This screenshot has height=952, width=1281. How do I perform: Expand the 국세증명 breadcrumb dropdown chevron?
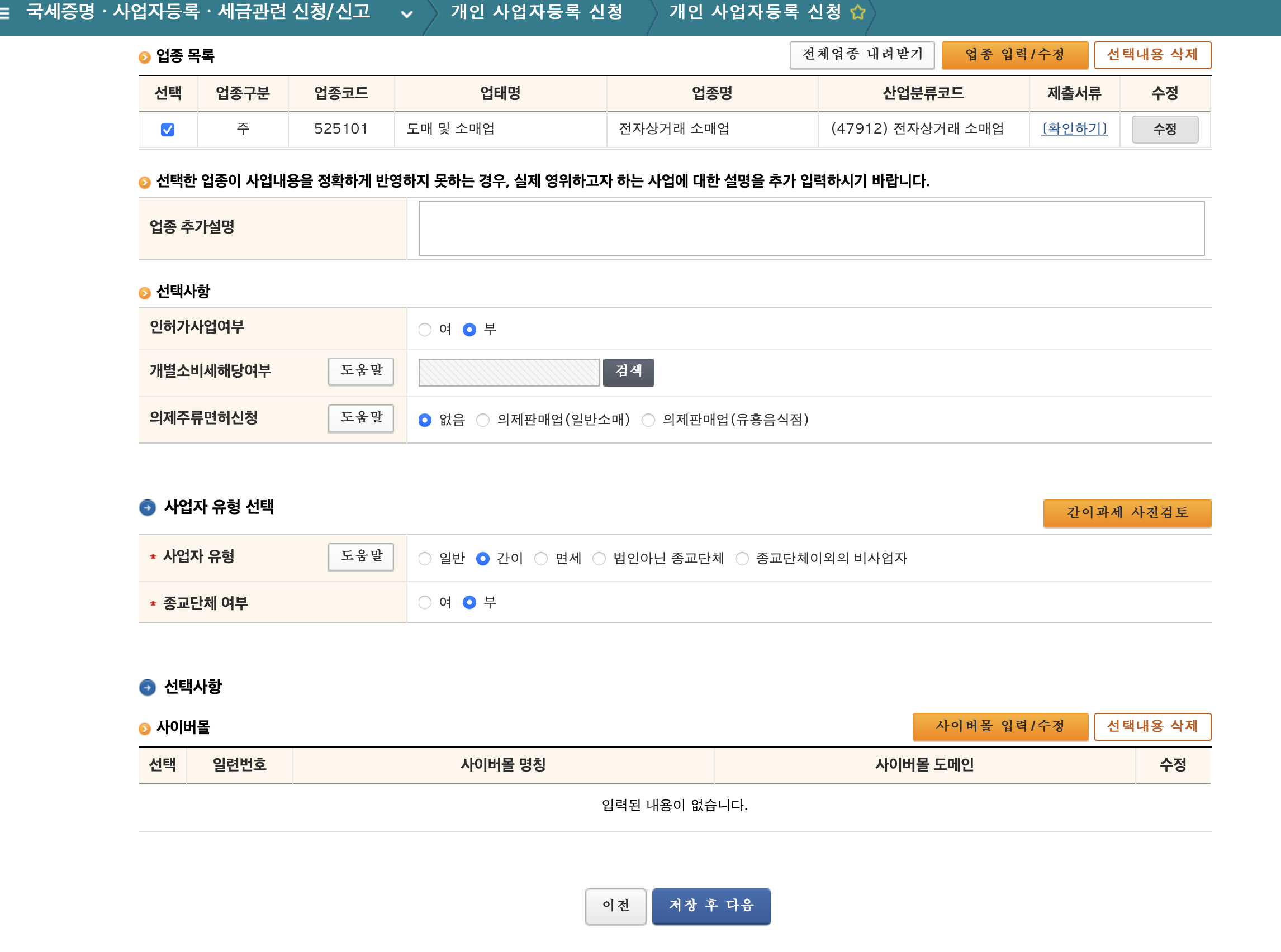tap(406, 14)
